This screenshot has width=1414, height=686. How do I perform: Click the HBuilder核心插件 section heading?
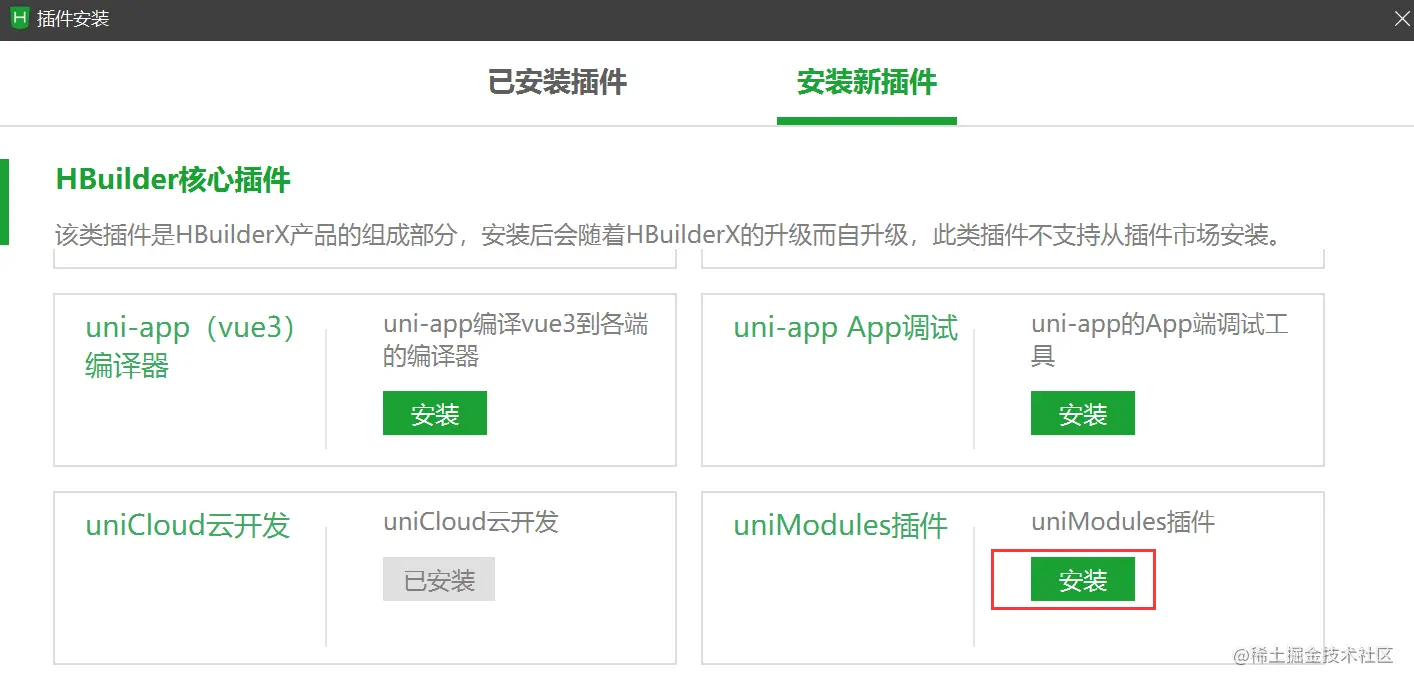pyautogui.click(x=173, y=180)
